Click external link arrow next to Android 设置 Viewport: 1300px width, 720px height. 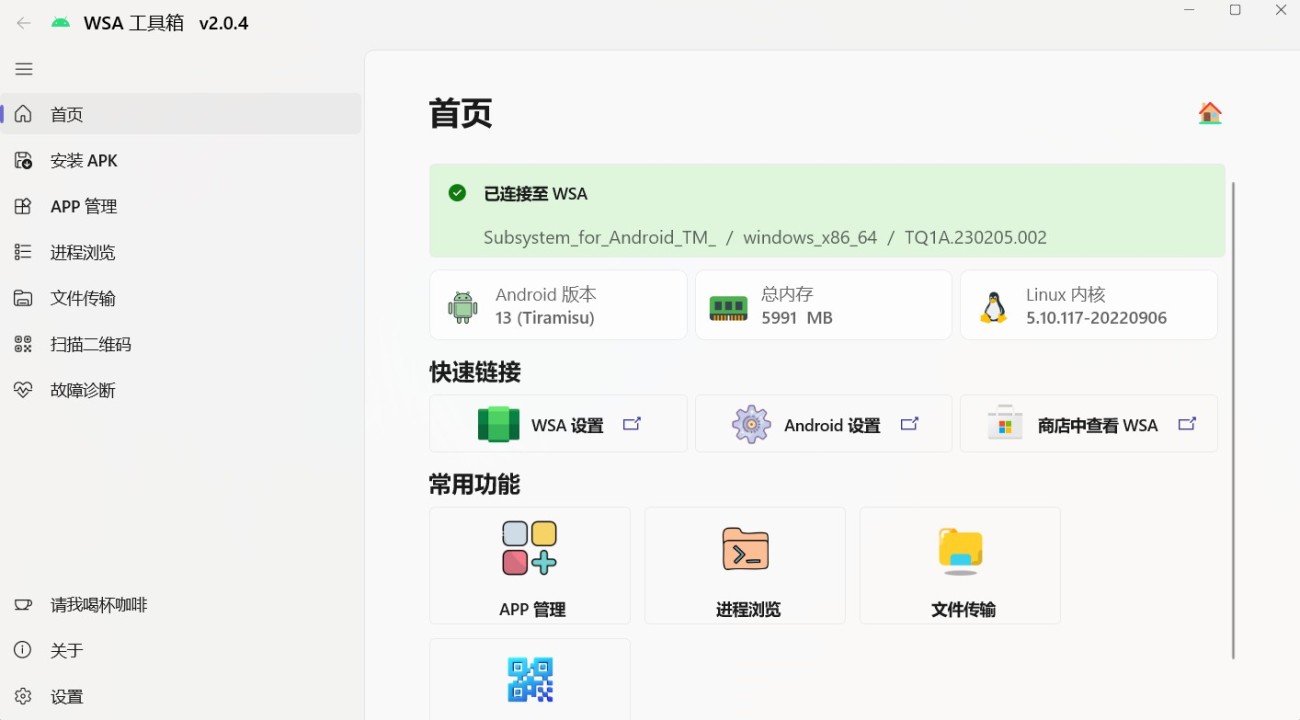pos(909,424)
